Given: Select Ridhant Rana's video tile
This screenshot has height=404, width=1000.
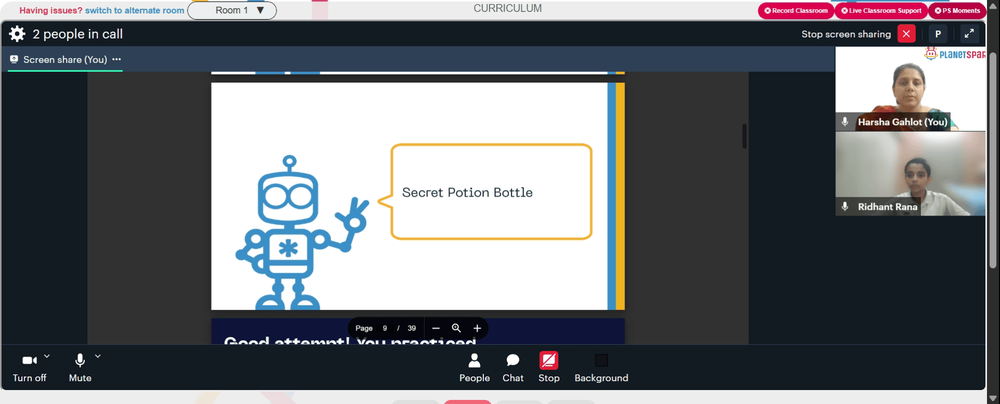Looking at the screenshot, I should pyautogui.click(x=910, y=174).
